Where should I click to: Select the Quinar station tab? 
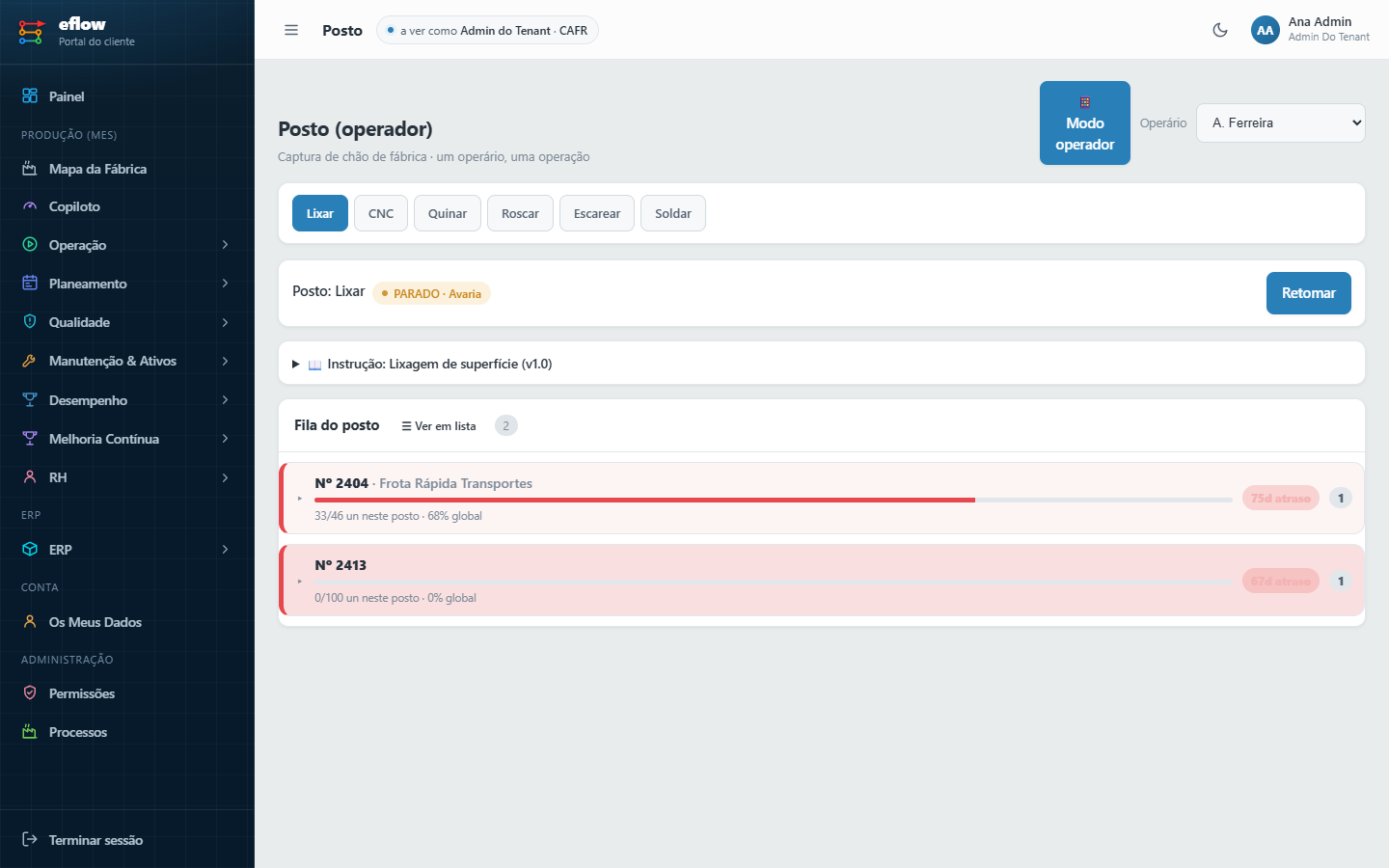(x=448, y=213)
